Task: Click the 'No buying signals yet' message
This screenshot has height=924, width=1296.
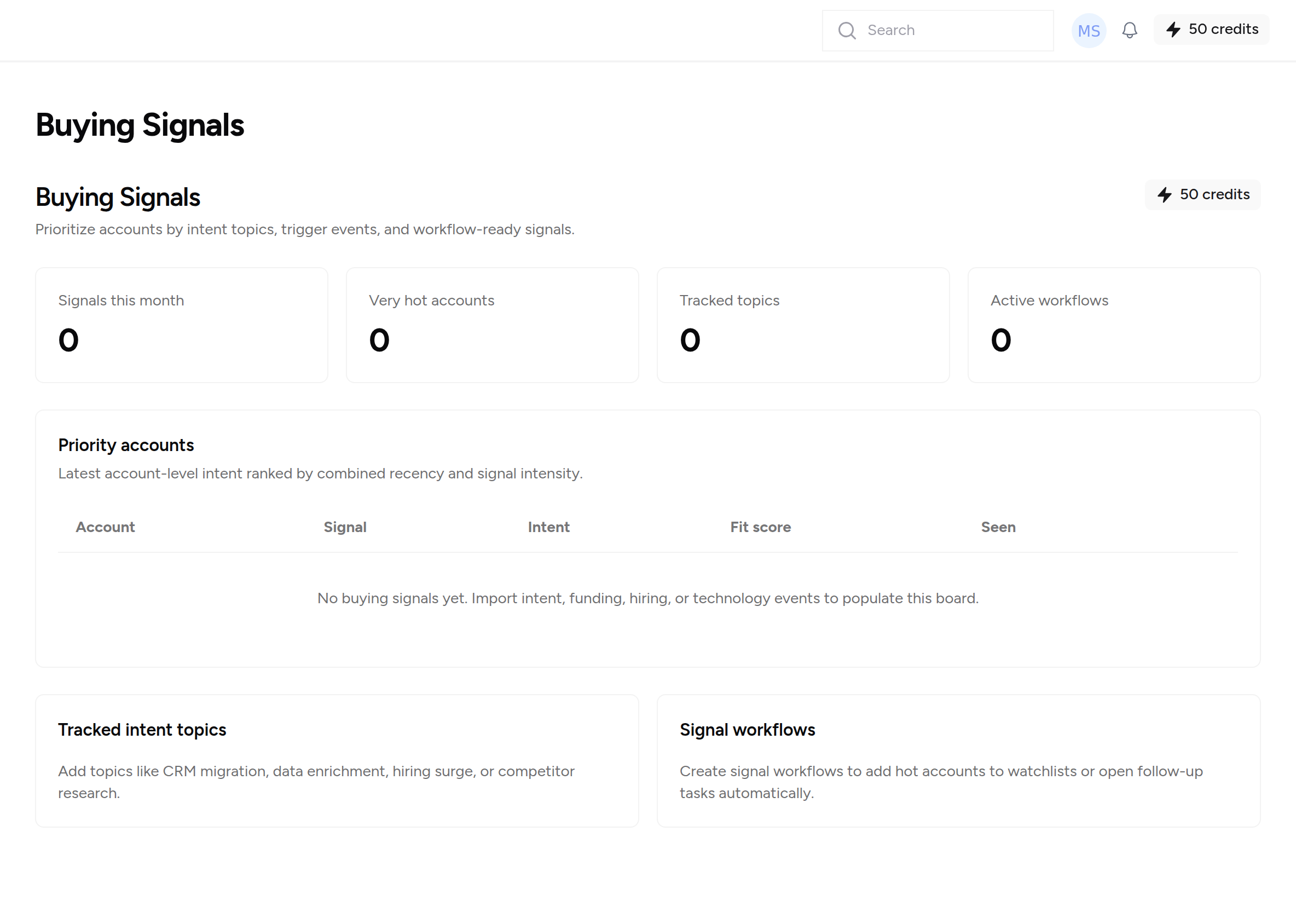Action: 647,598
